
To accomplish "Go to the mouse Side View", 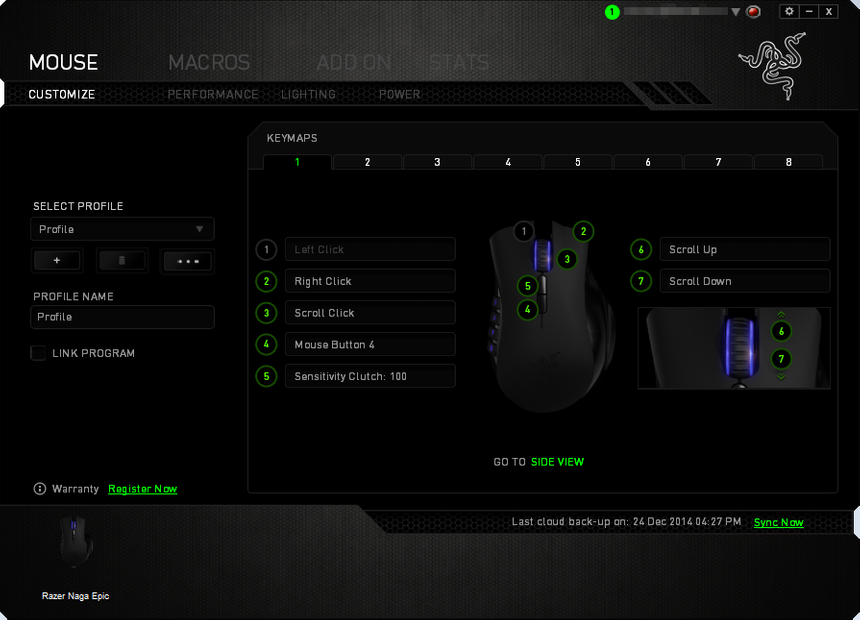I will [x=557, y=462].
